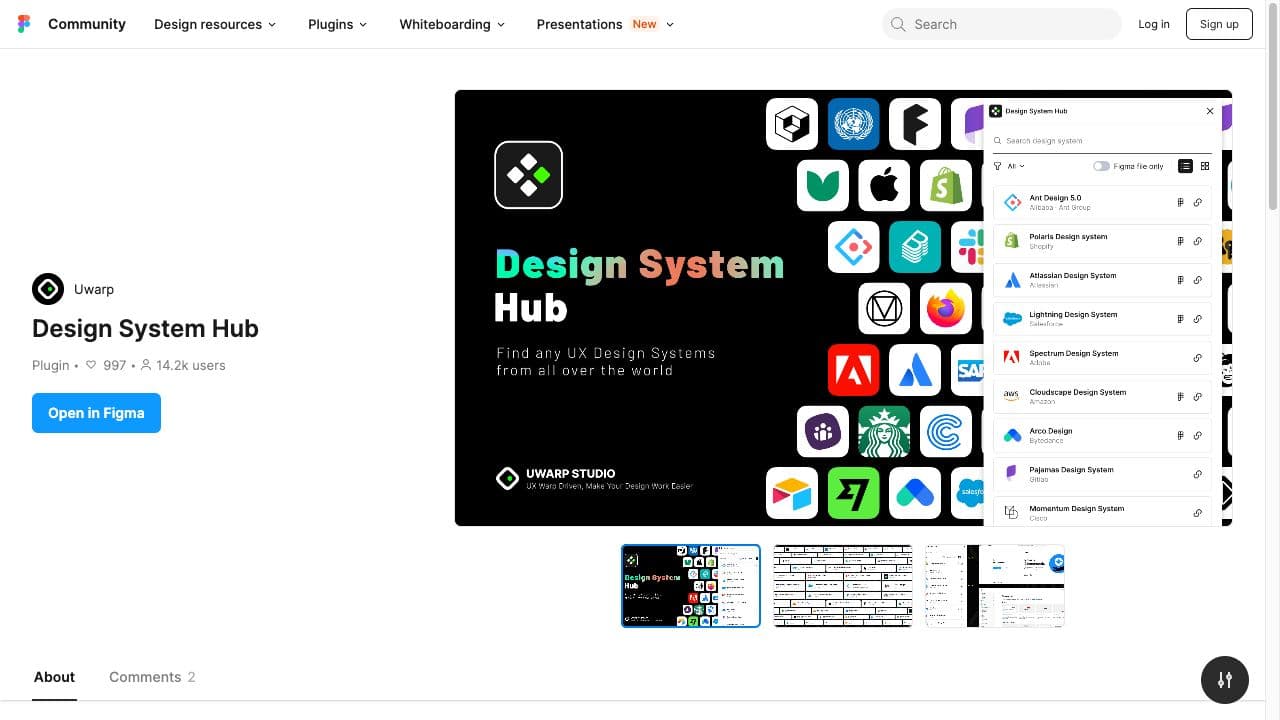Click the Apple logo tile in preview image
This screenshot has width=1280, height=720.
coord(884,185)
